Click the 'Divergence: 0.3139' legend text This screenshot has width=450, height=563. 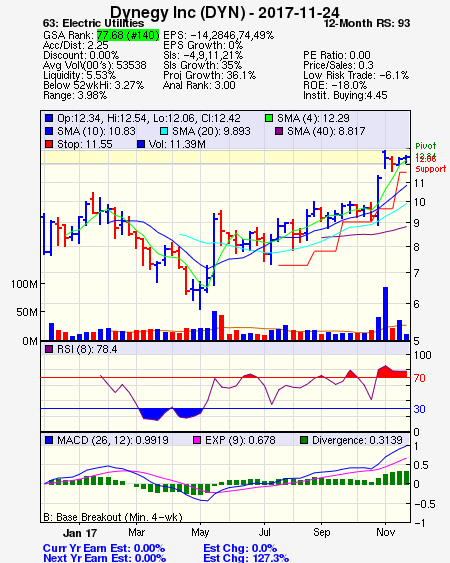coord(357,440)
